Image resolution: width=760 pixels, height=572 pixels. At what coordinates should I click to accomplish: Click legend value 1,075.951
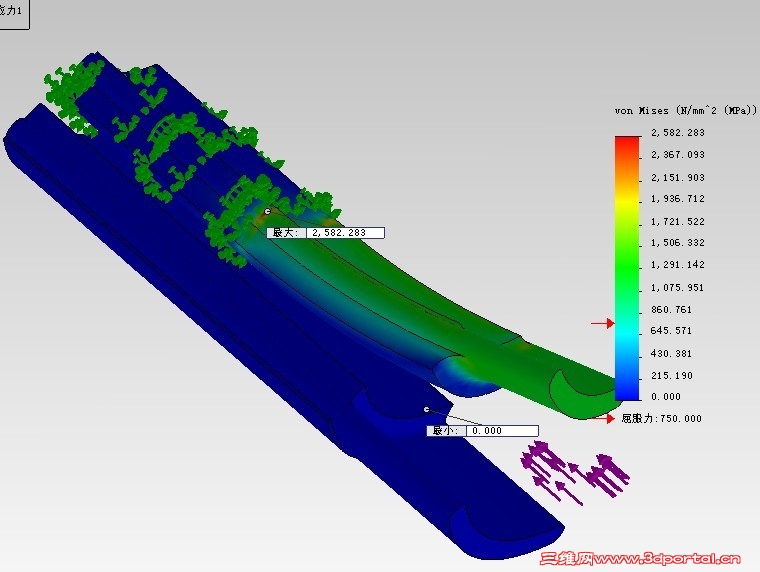pyautogui.click(x=678, y=287)
